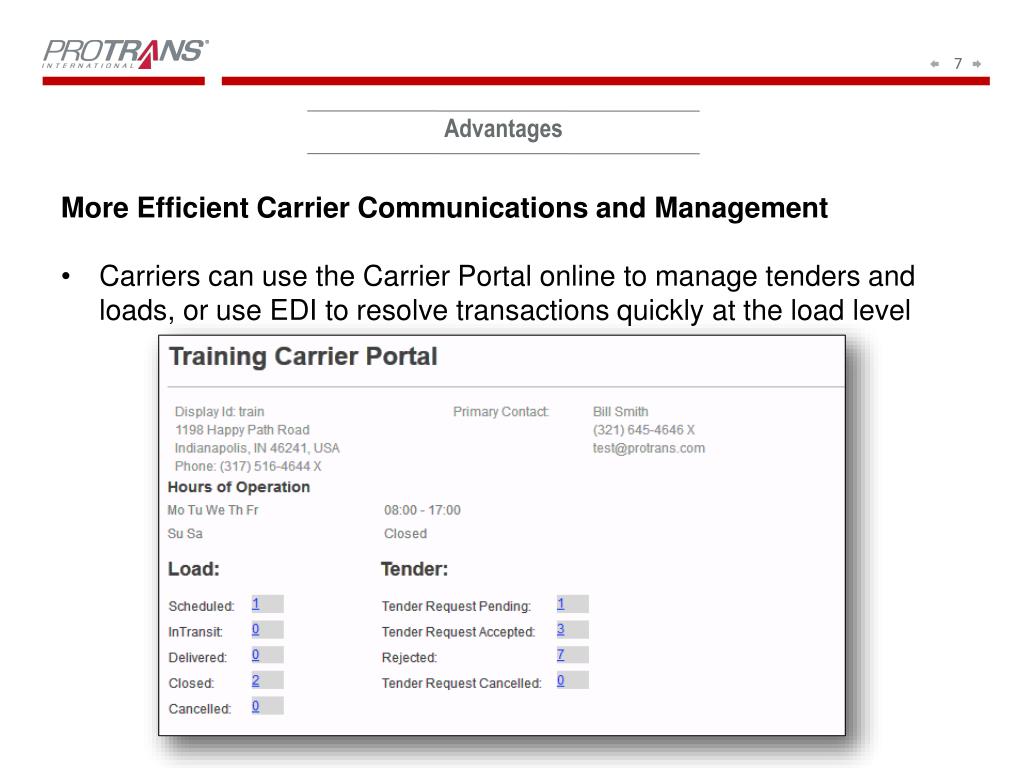Open Tender Request Accepted count link
This screenshot has height=768, width=1024.
[560, 630]
